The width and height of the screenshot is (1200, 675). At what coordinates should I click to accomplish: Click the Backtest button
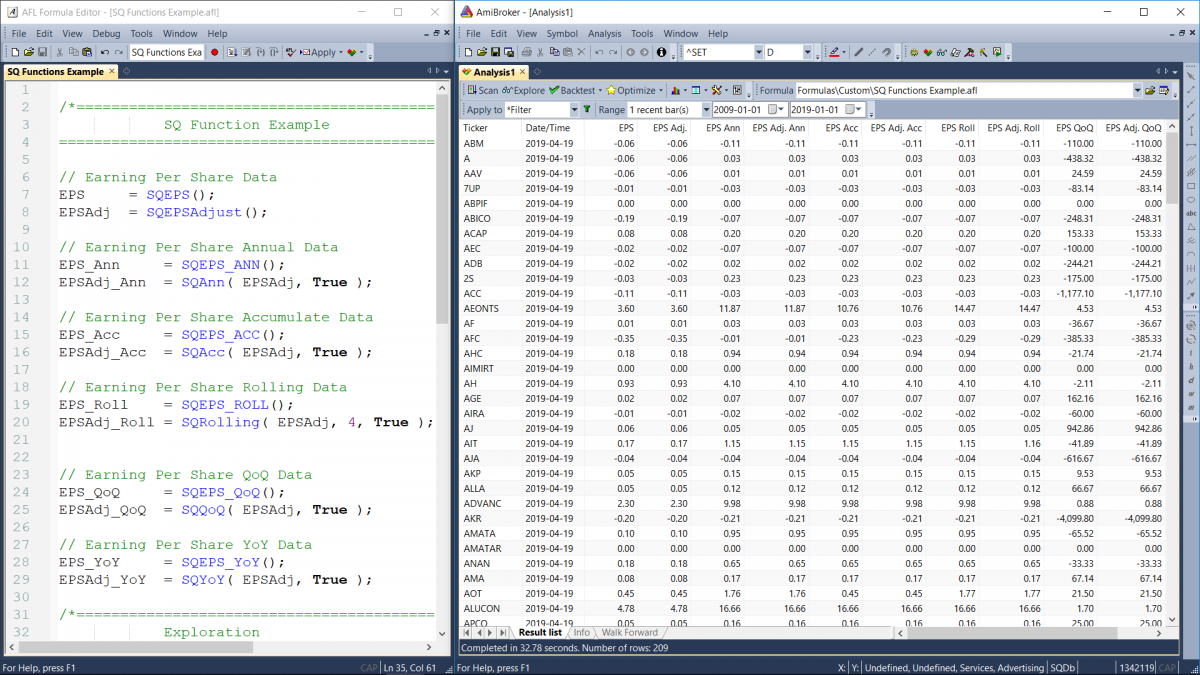coord(572,90)
